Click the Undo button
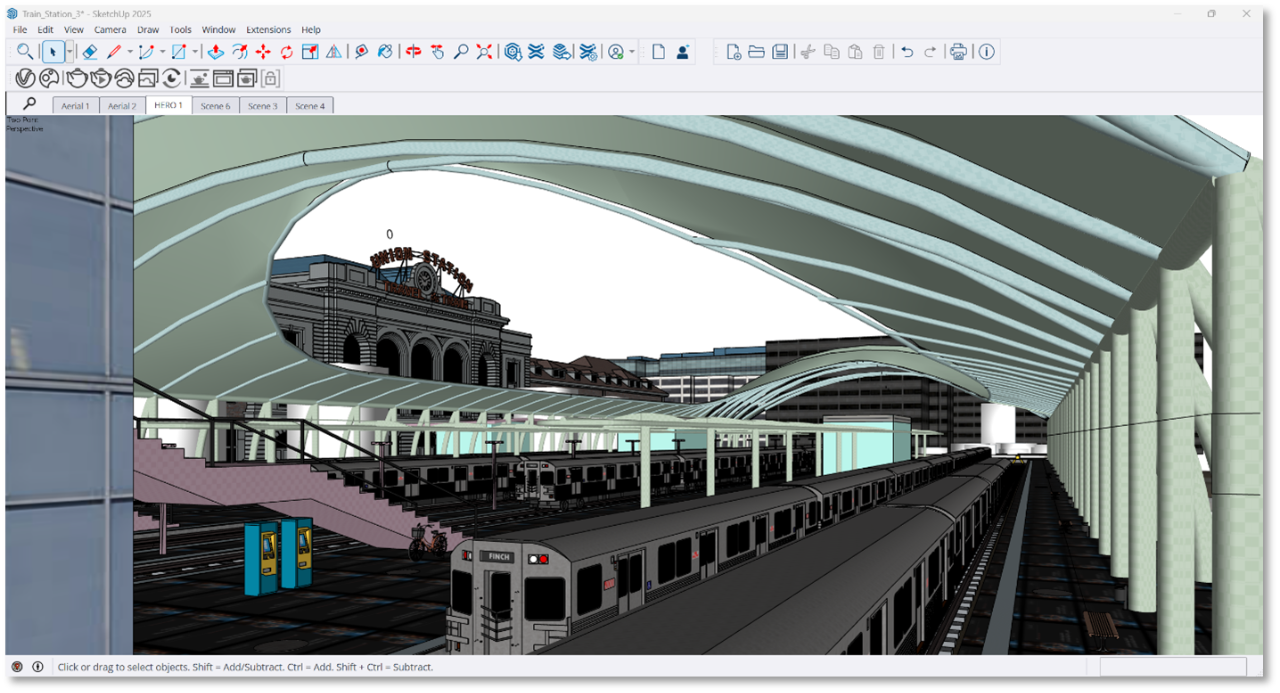This screenshot has width=1280, height=693. [907, 52]
